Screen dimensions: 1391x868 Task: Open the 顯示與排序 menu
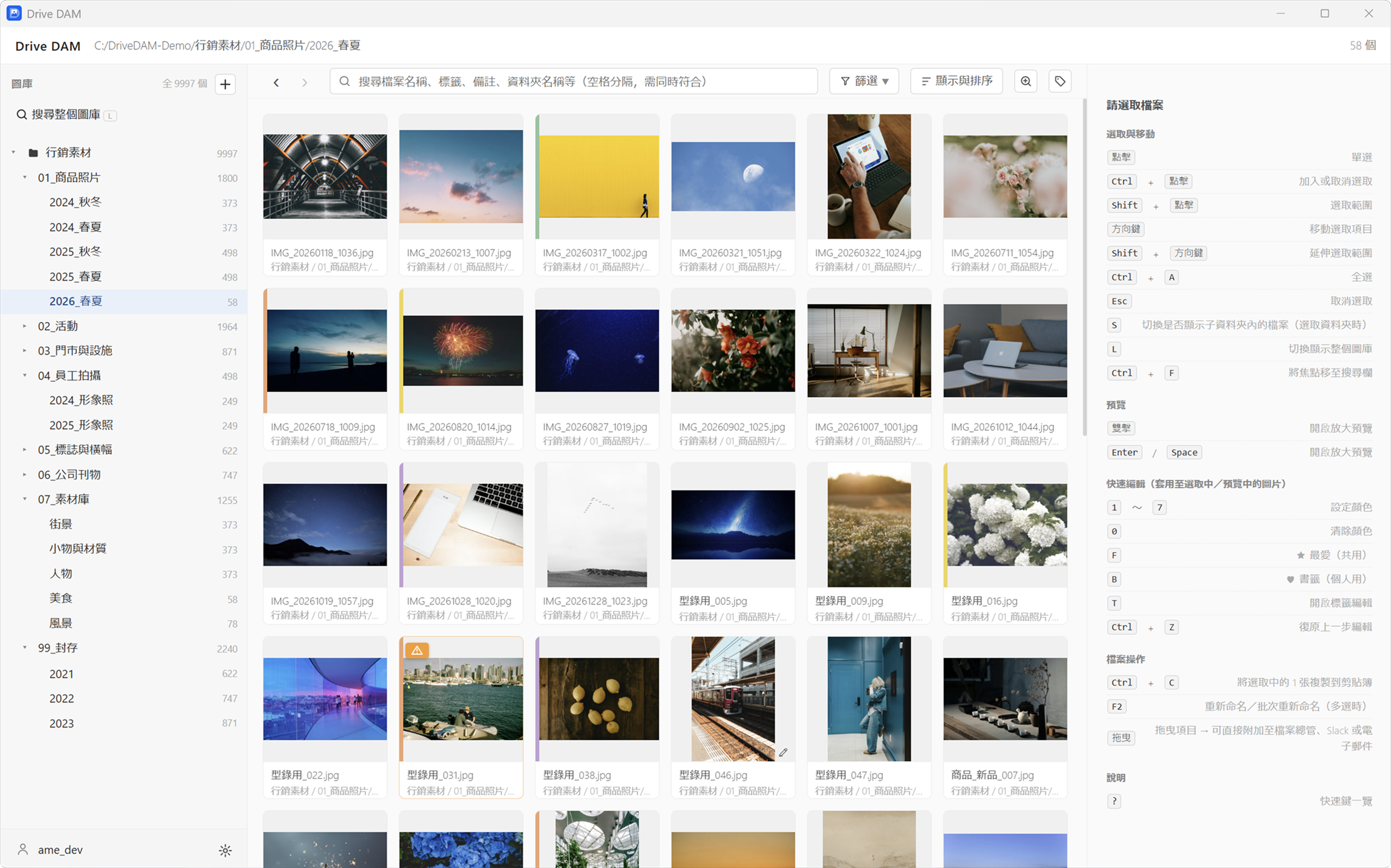tap(956, 82)
